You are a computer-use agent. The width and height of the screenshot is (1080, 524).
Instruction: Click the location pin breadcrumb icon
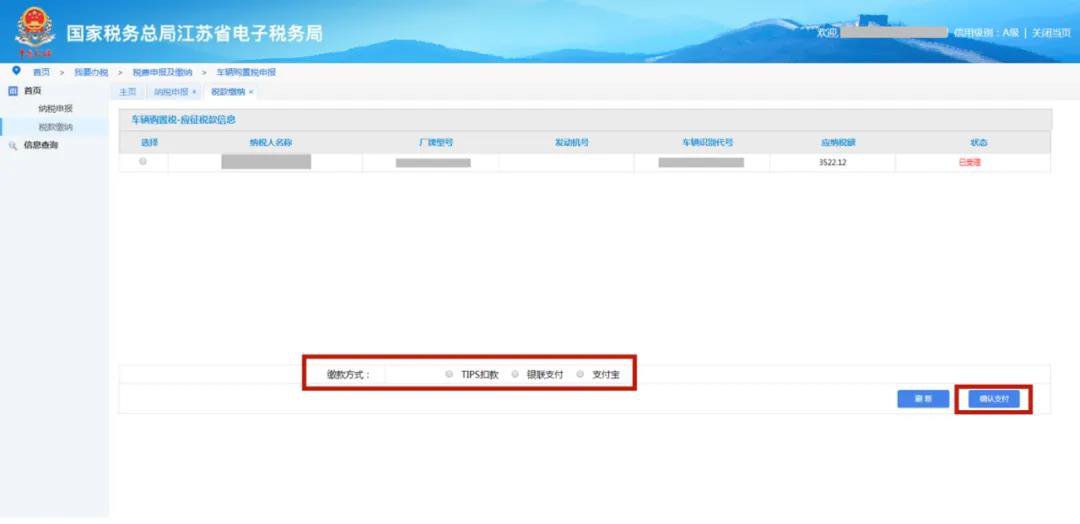(x=17, y=72)
